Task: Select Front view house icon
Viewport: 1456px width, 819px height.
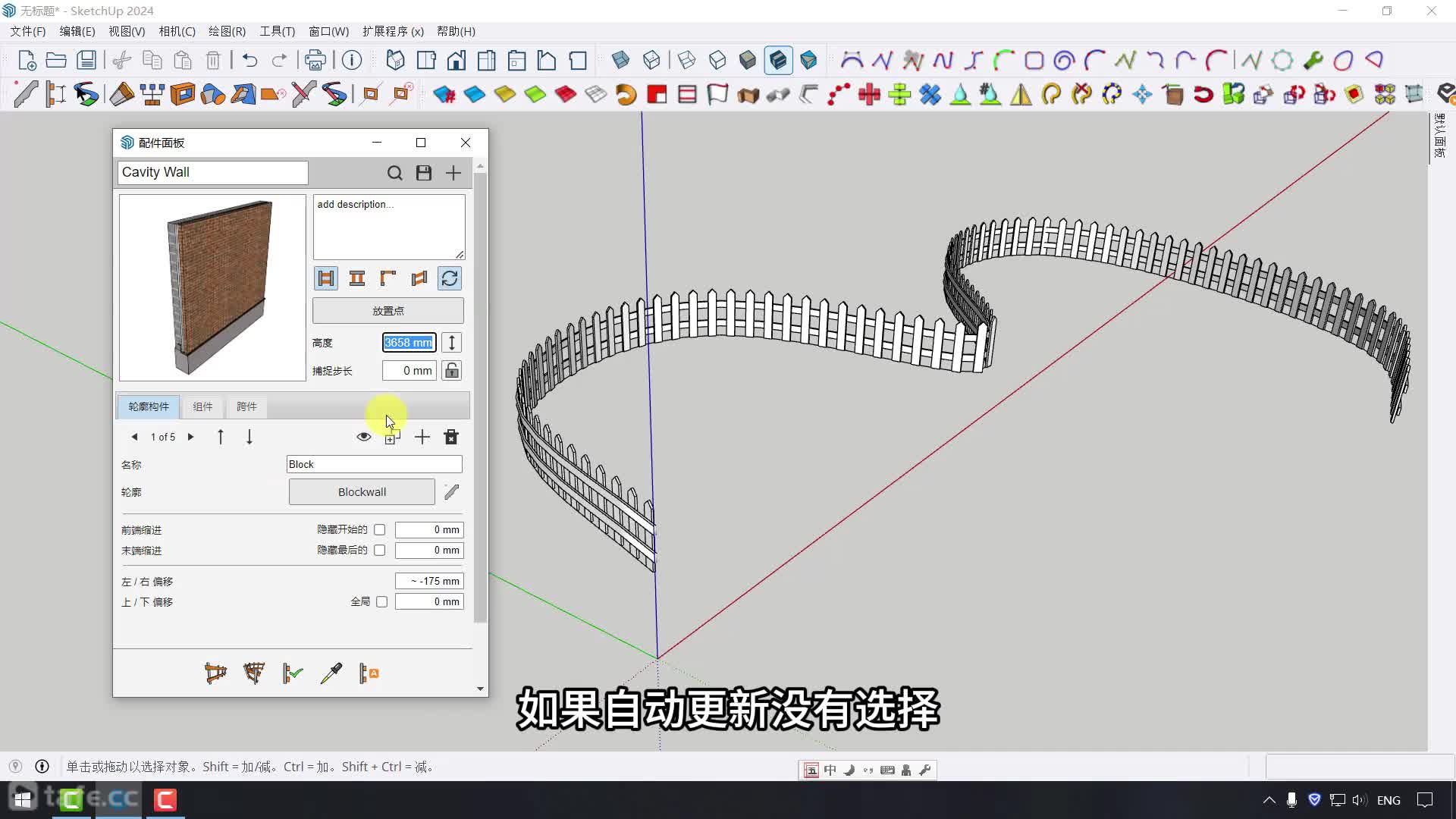Action: pos(457,60)
